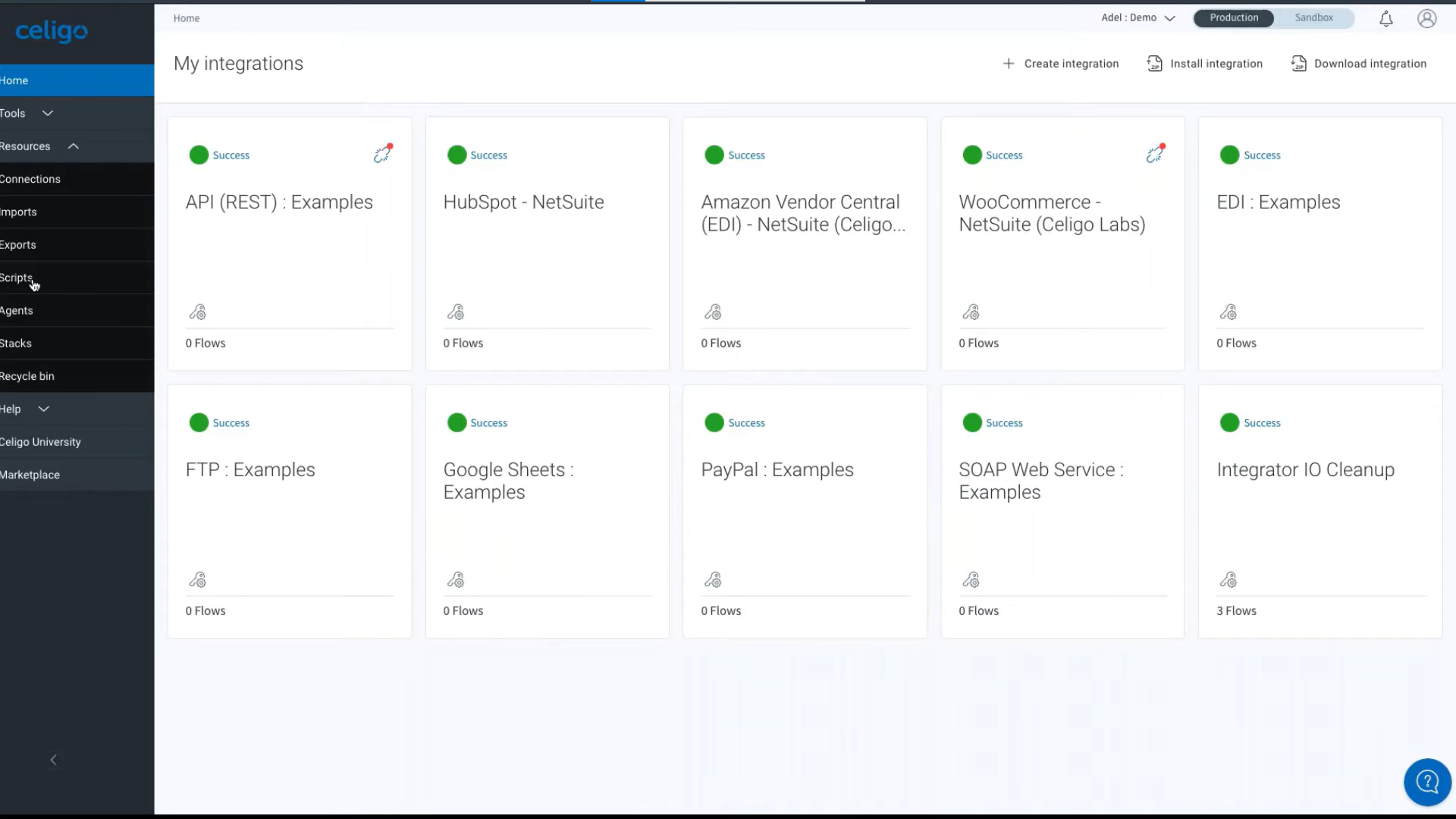Click the Install integration button
The height and width of the screenshot is (819, 1456).
pyautogui.click(x=1204, y=64)
